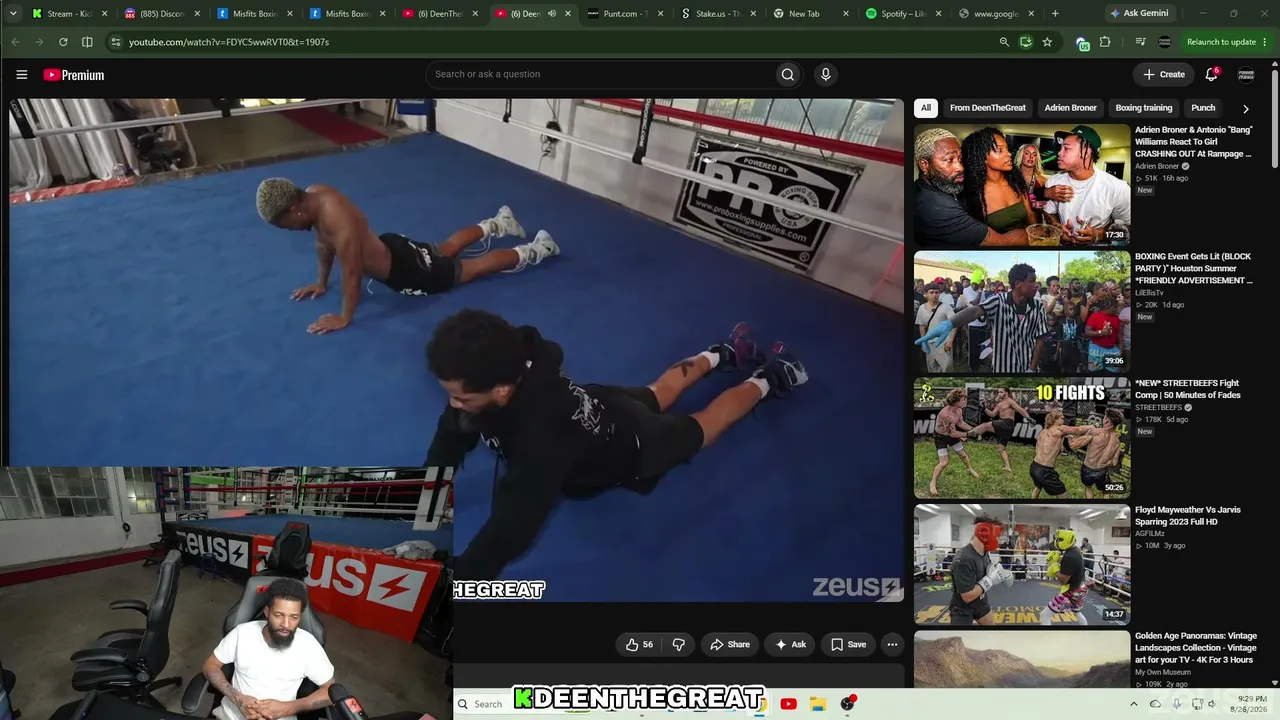Switch to the Spotify tab
Viewport: 1280px width, 720px height.
(901, 14)
